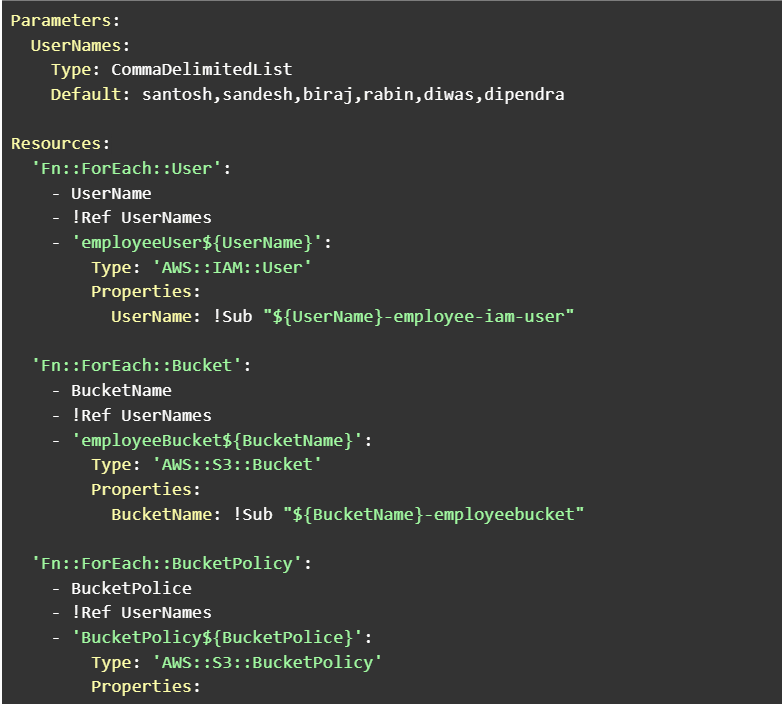
Task: Click the "${BucketName}-employeebucket" string
Action: pos(433,514)
